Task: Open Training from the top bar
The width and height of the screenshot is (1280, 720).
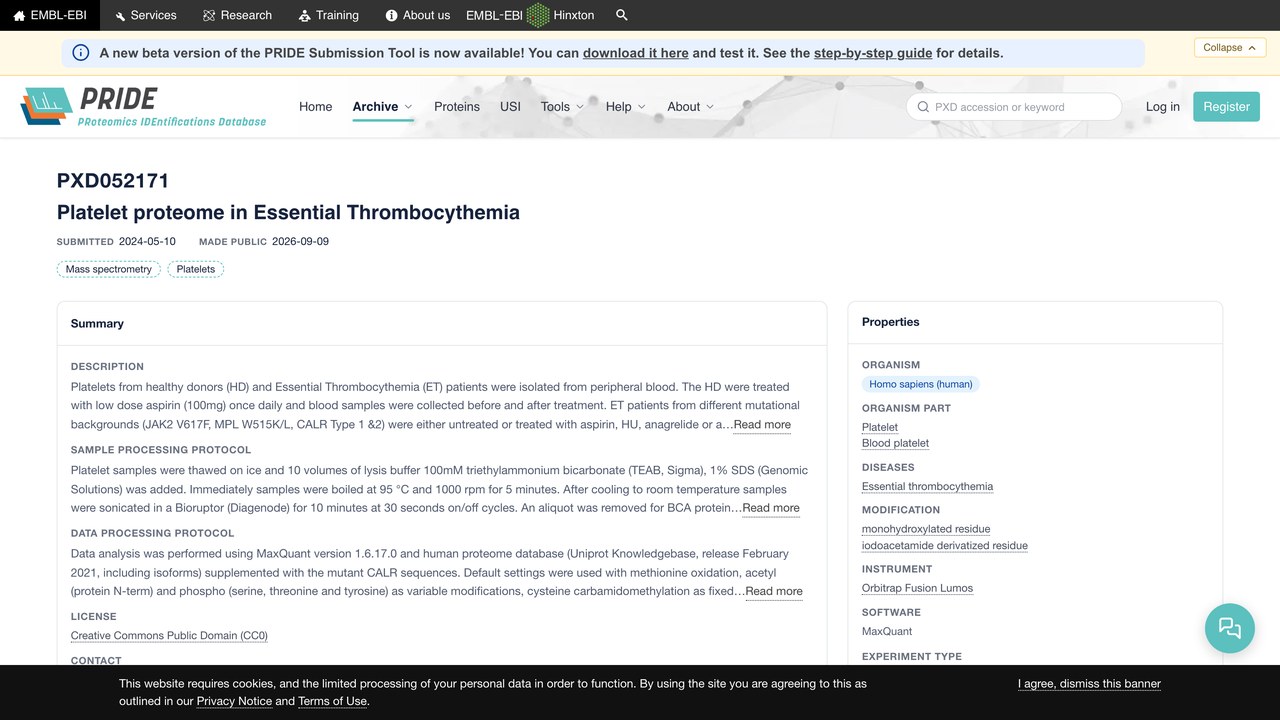Action: (x=329, y=15)
